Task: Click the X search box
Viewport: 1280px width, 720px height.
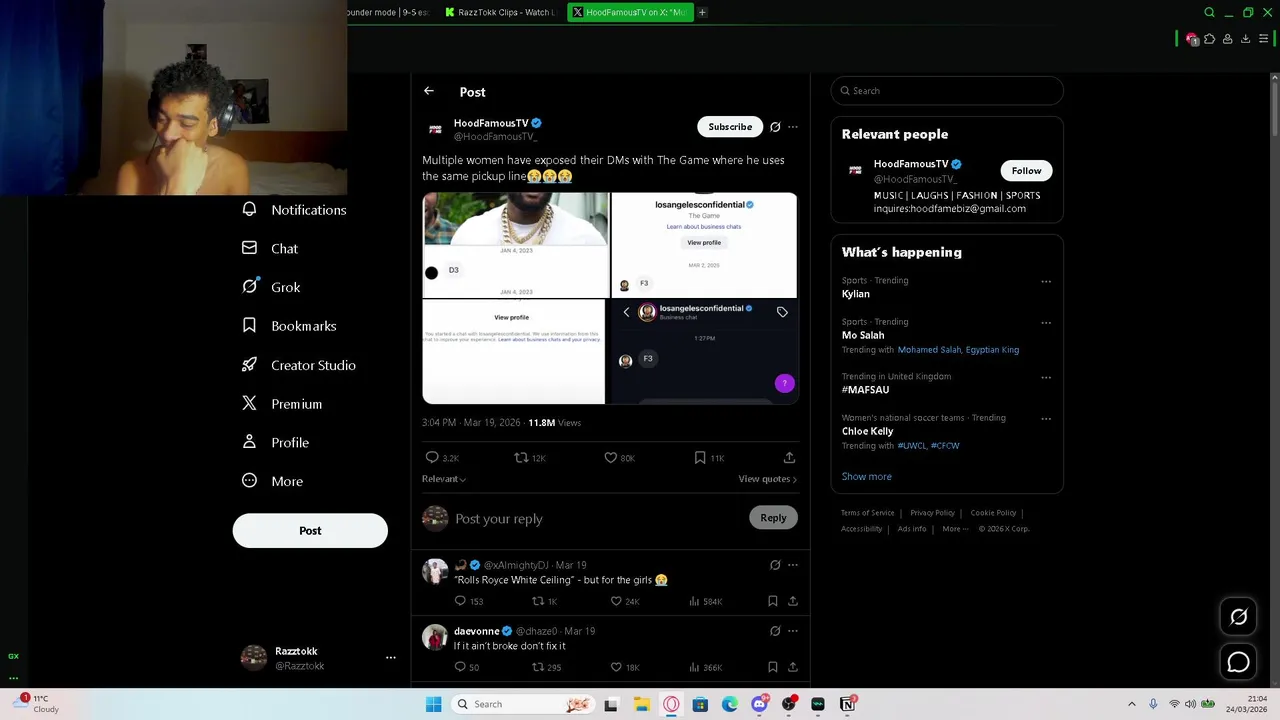Action: [947, 91]
